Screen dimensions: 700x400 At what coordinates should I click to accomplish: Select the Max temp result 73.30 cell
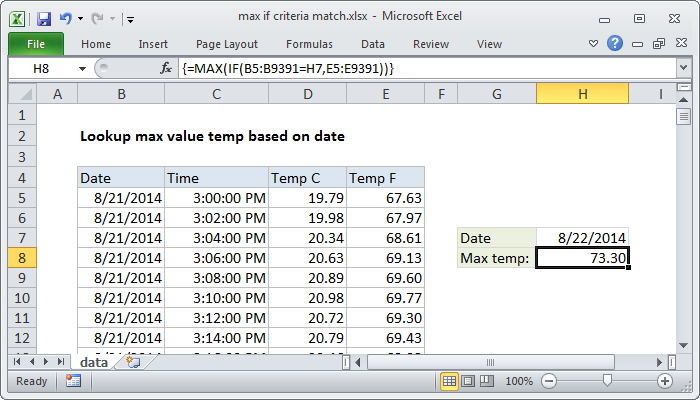click(x=583, y=258)
